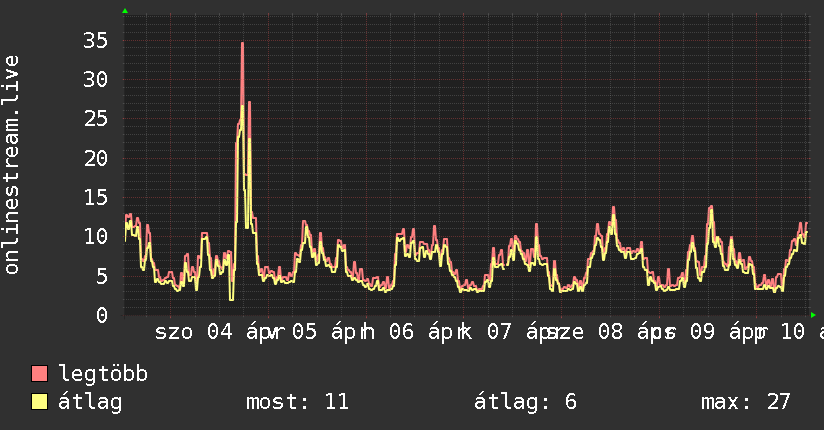Click the y-axis label 20
Image resolution: width=824 pixels, height=430 pixels.
click(95, 158)
